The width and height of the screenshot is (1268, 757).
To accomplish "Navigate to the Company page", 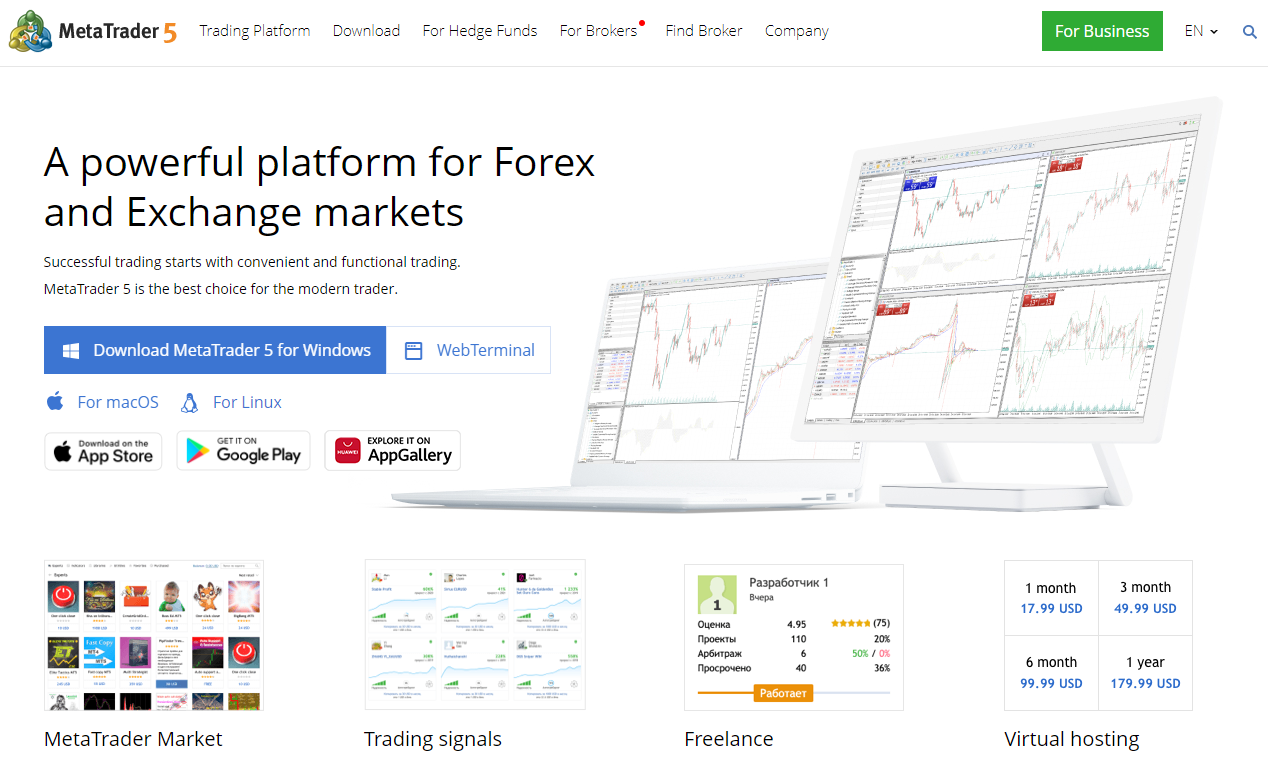I will coord(796,31).
